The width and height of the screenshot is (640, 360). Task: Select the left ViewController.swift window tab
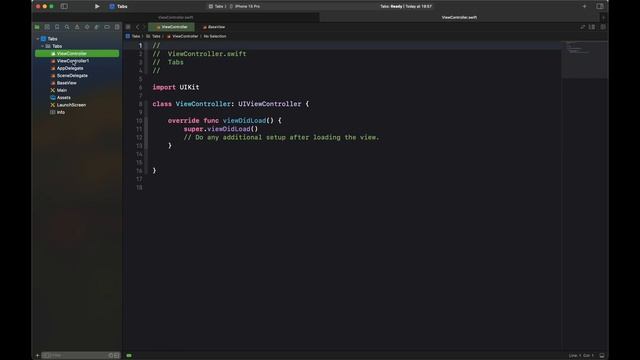[x=176, y=18]
